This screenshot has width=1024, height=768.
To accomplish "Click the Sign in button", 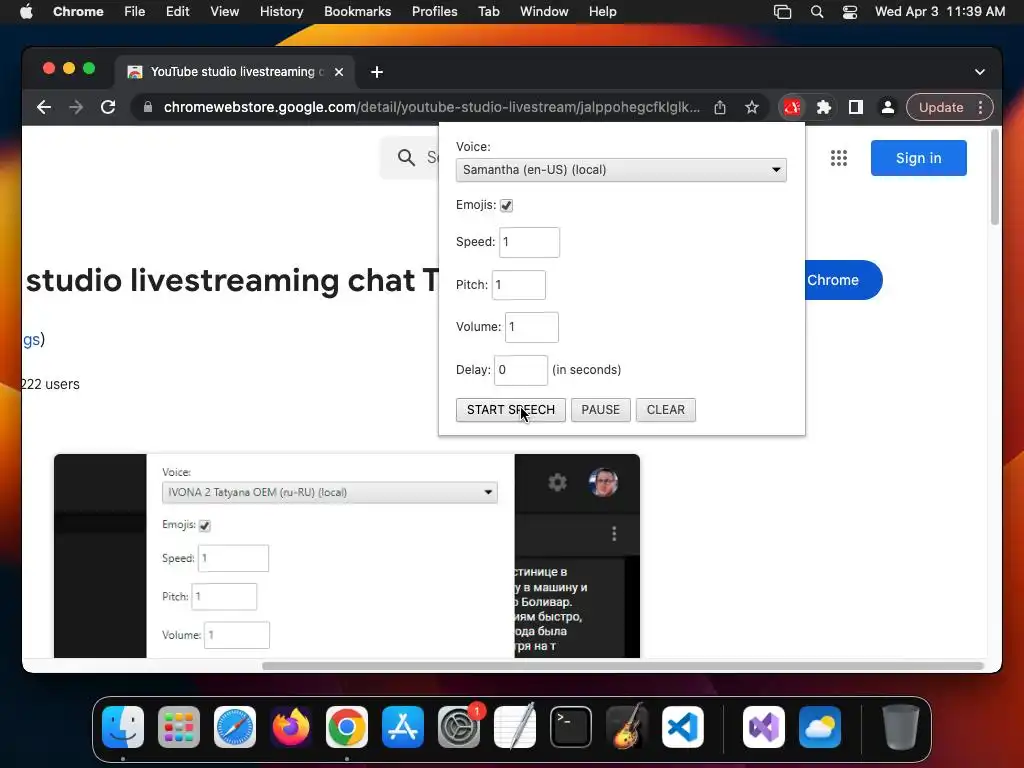I will [x=918, y=158].
